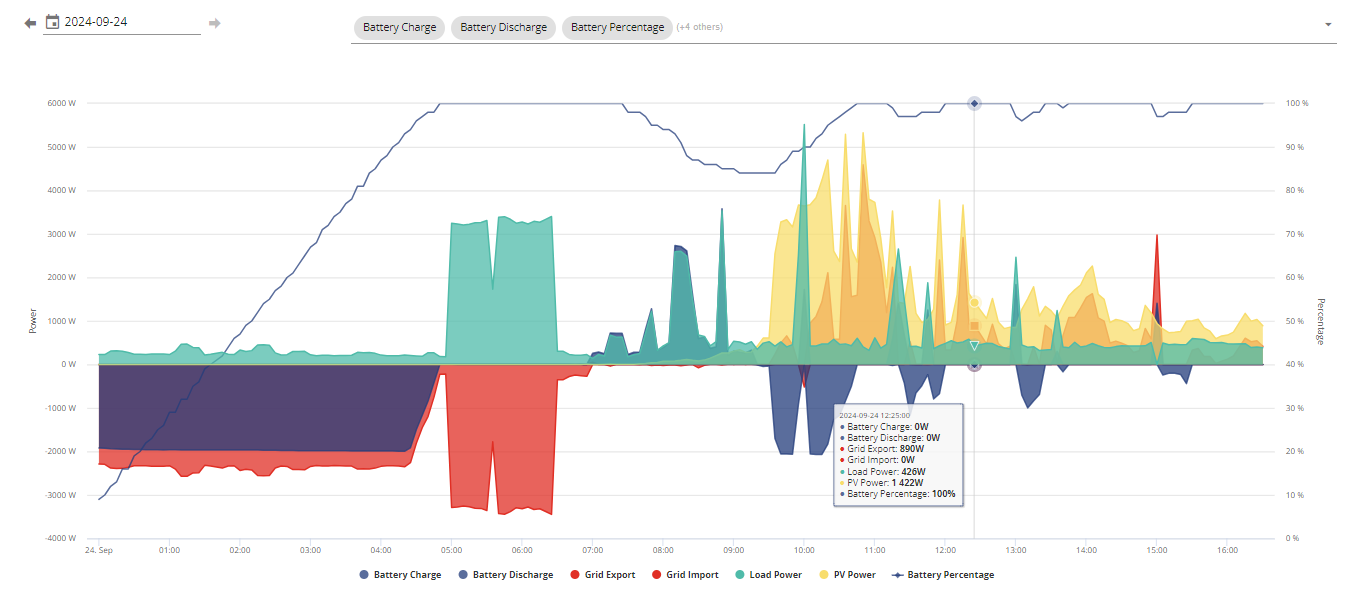Screen dimensions: 1349x603
Task: Click the 06:00 x-axis label
Action: click(522, 550)
